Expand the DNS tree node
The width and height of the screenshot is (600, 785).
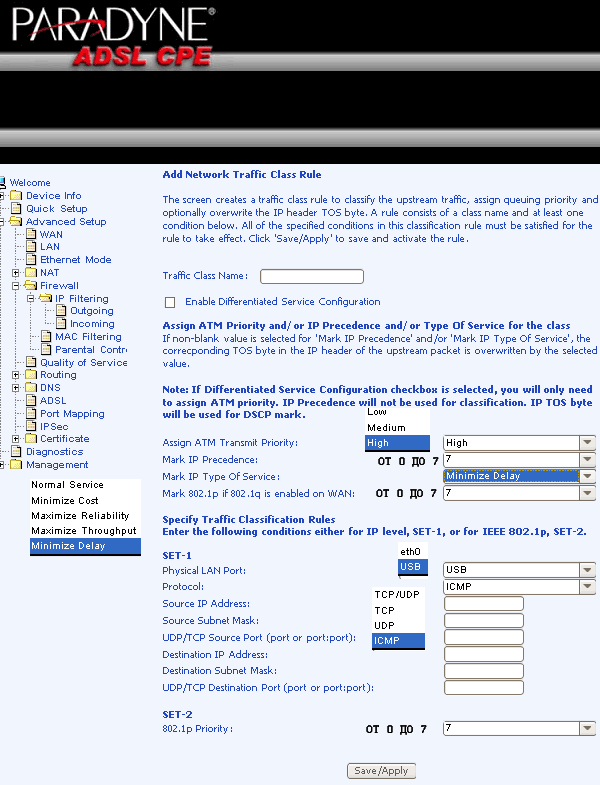point(16,388)
